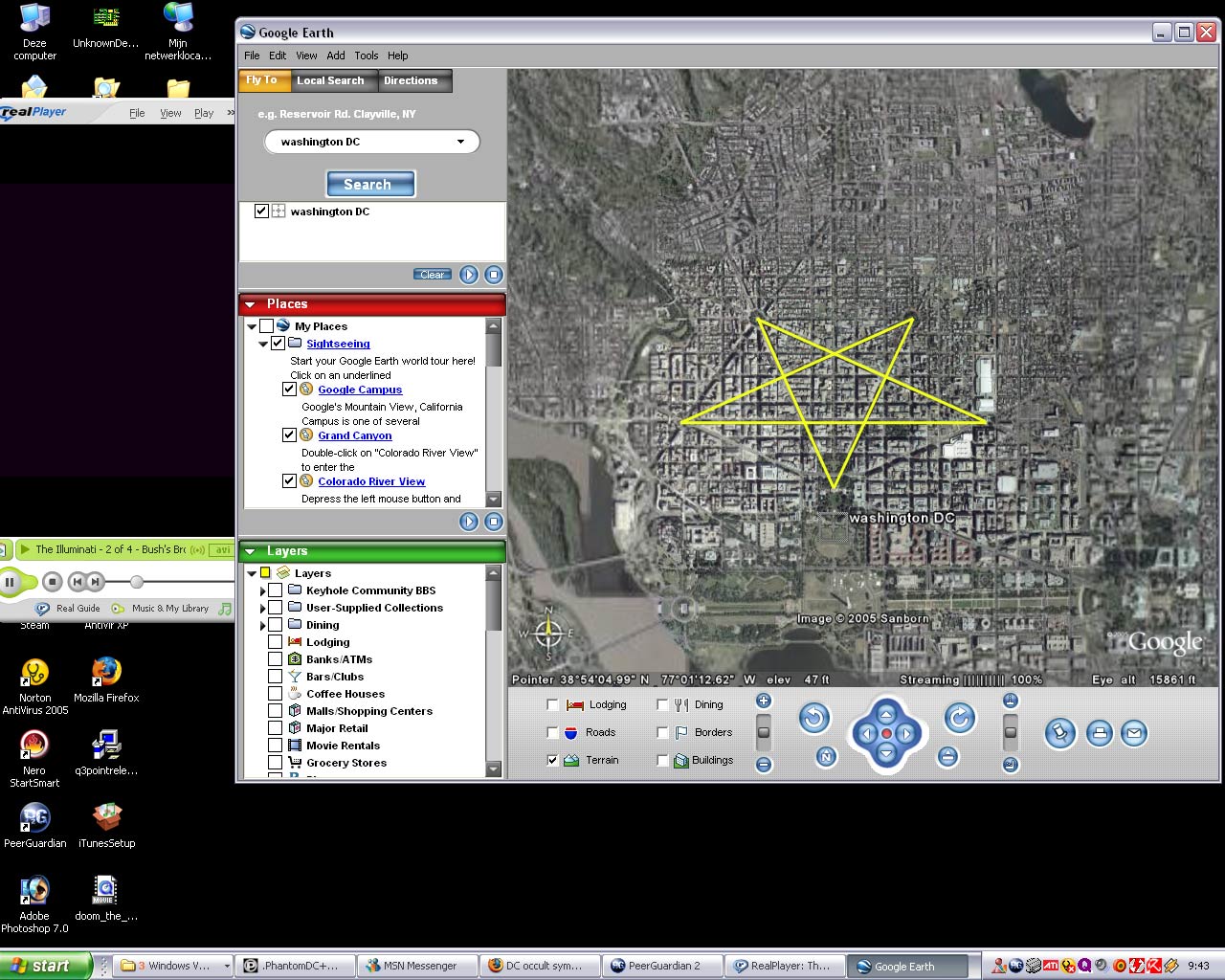
Task: Open Colorado River View link
Action: tap(371, 481)
